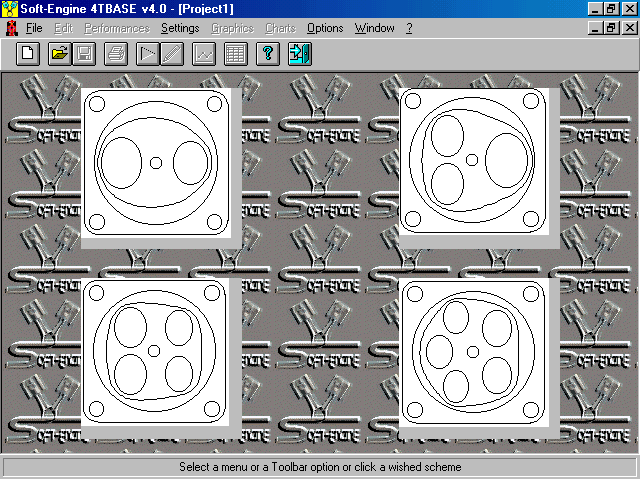Viewport: 640px width, 480px height.
Task: Restore the Project1 document window
Action: pos(611,28)
